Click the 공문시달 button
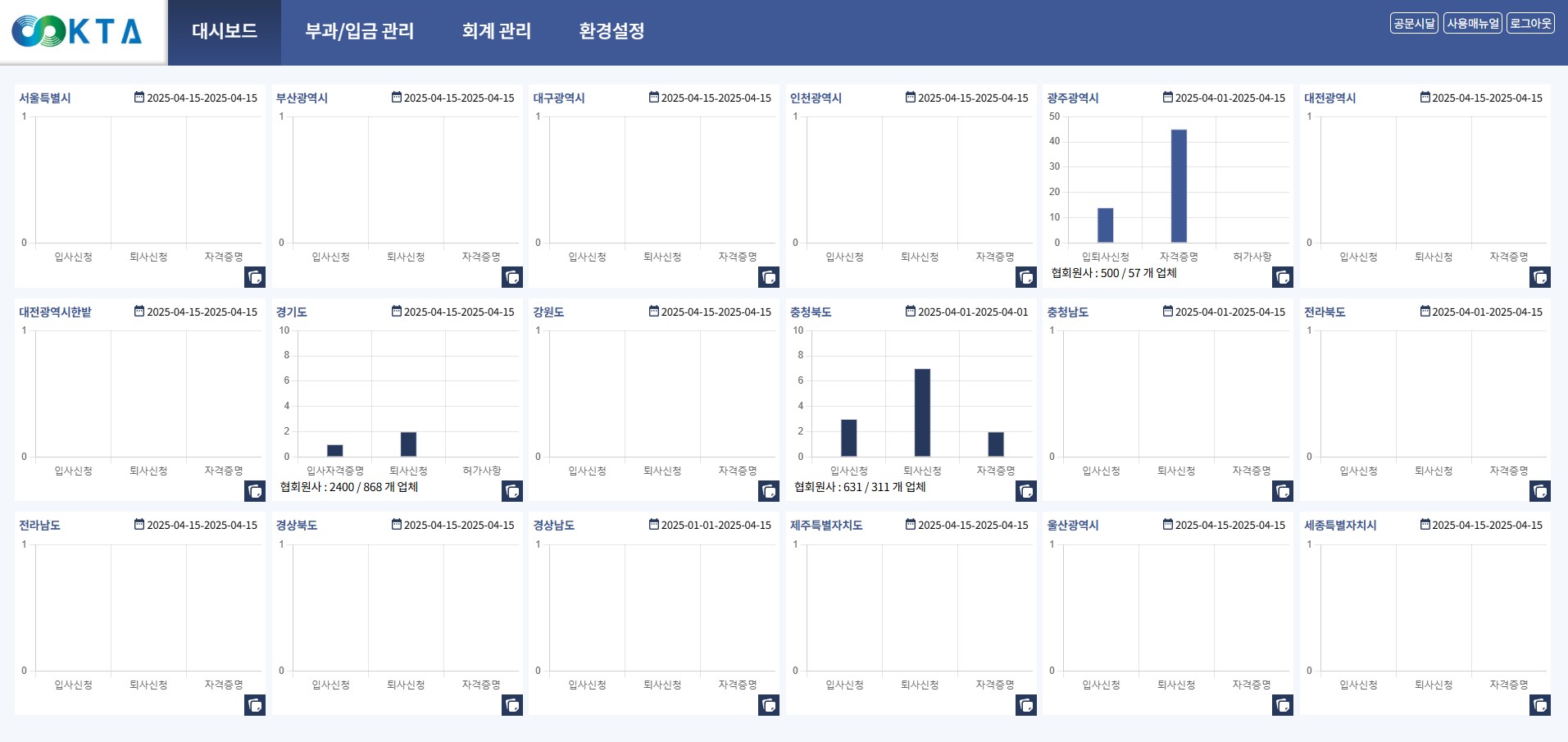Screen dimensions: 1568x742 tap(1414, 24)
